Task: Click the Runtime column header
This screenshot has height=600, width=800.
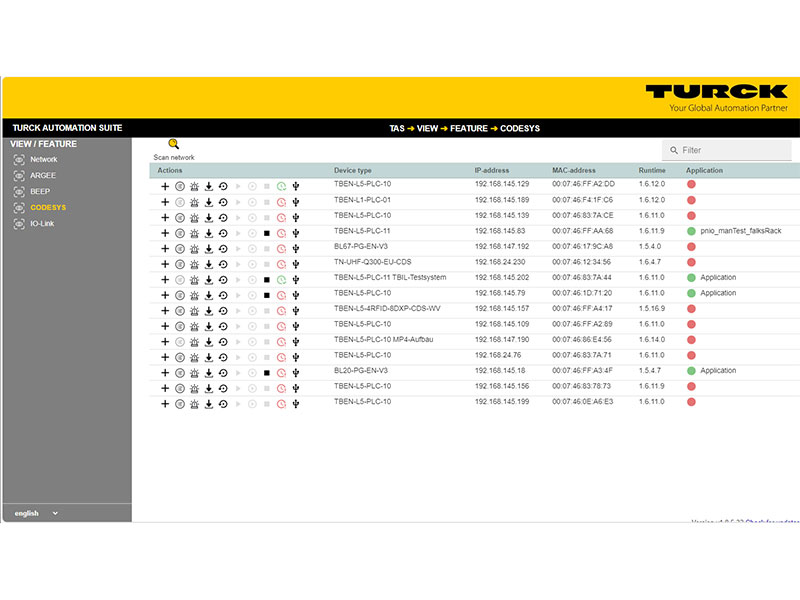Action: click(652, 170)
